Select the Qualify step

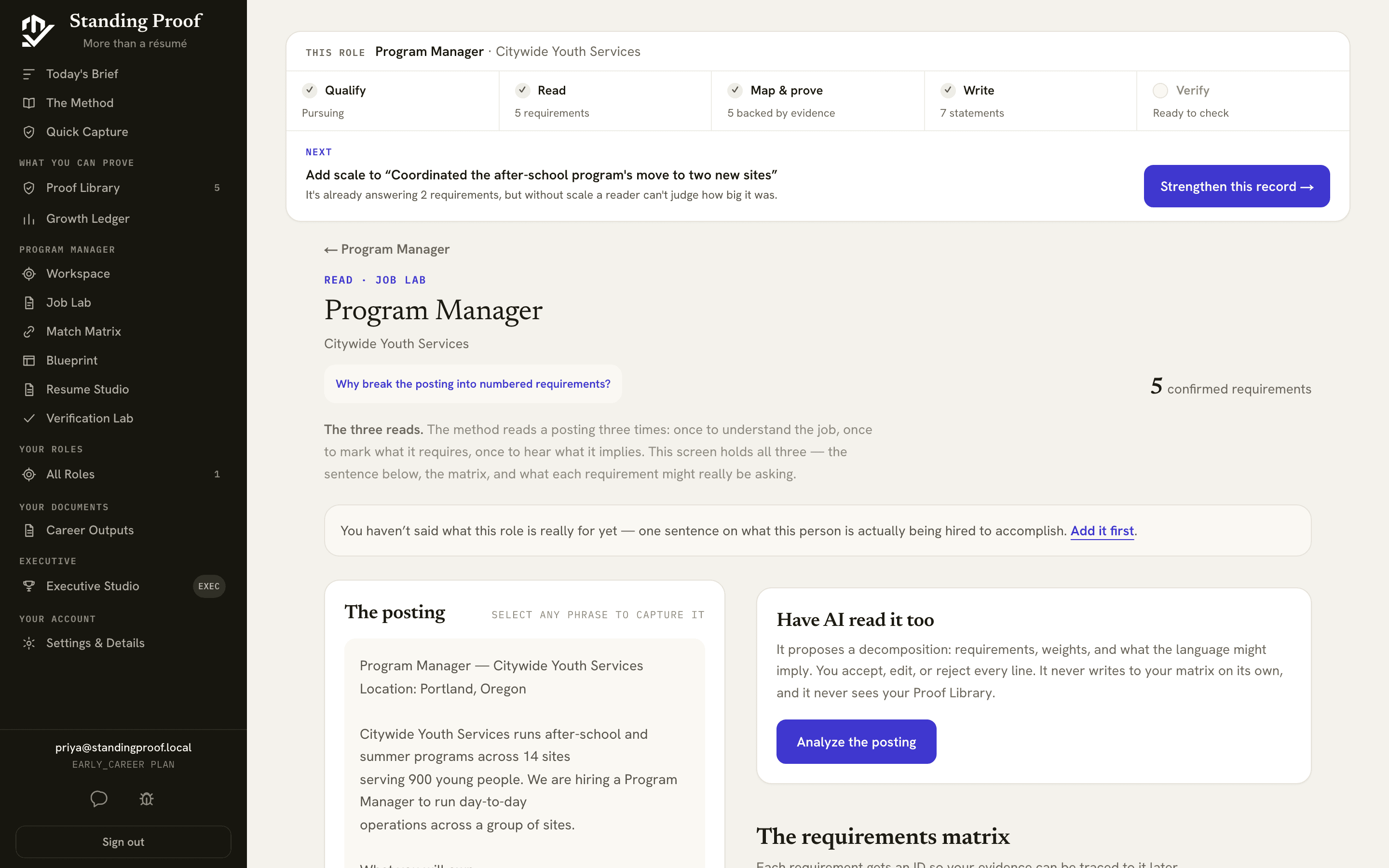tap(393, 101)
